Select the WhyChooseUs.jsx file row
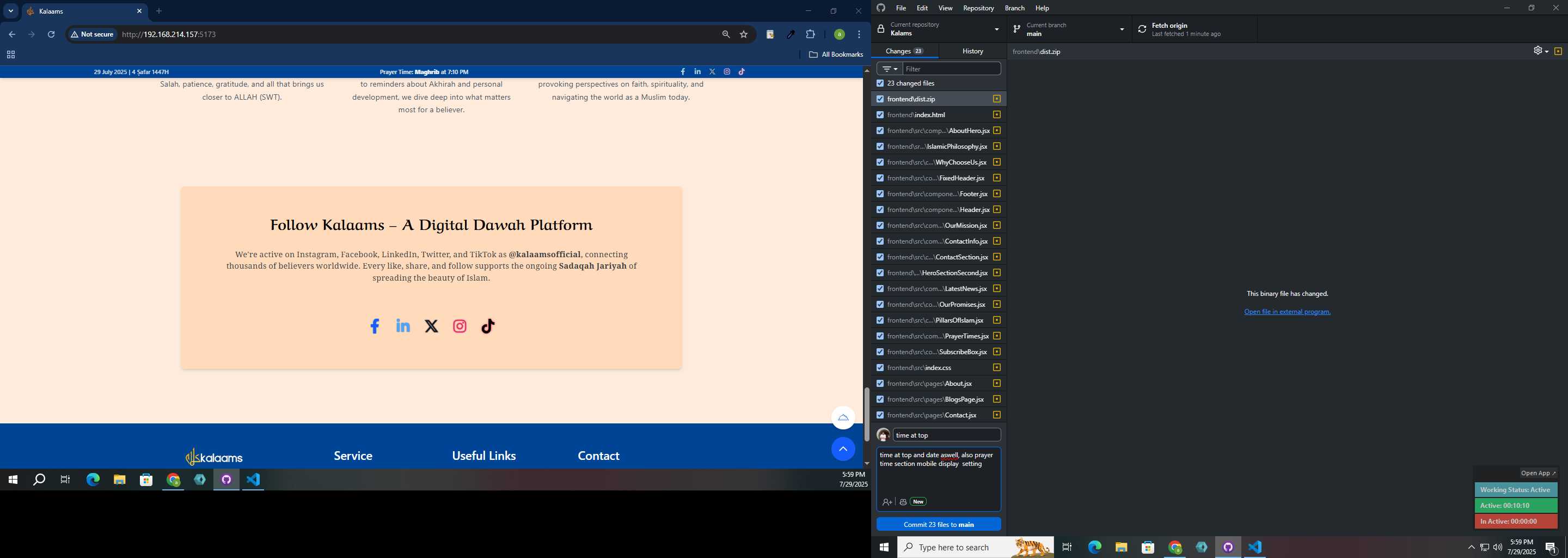The width and height of the screenshot is (1568, 558). 939,162
